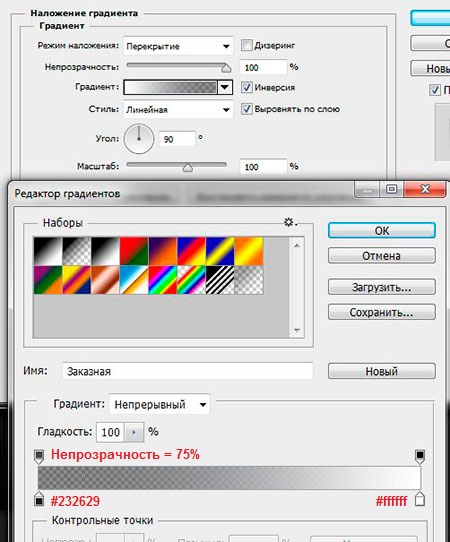Choose the yellow-violet-orange-blue gradient preset

[x=77, y=280]
